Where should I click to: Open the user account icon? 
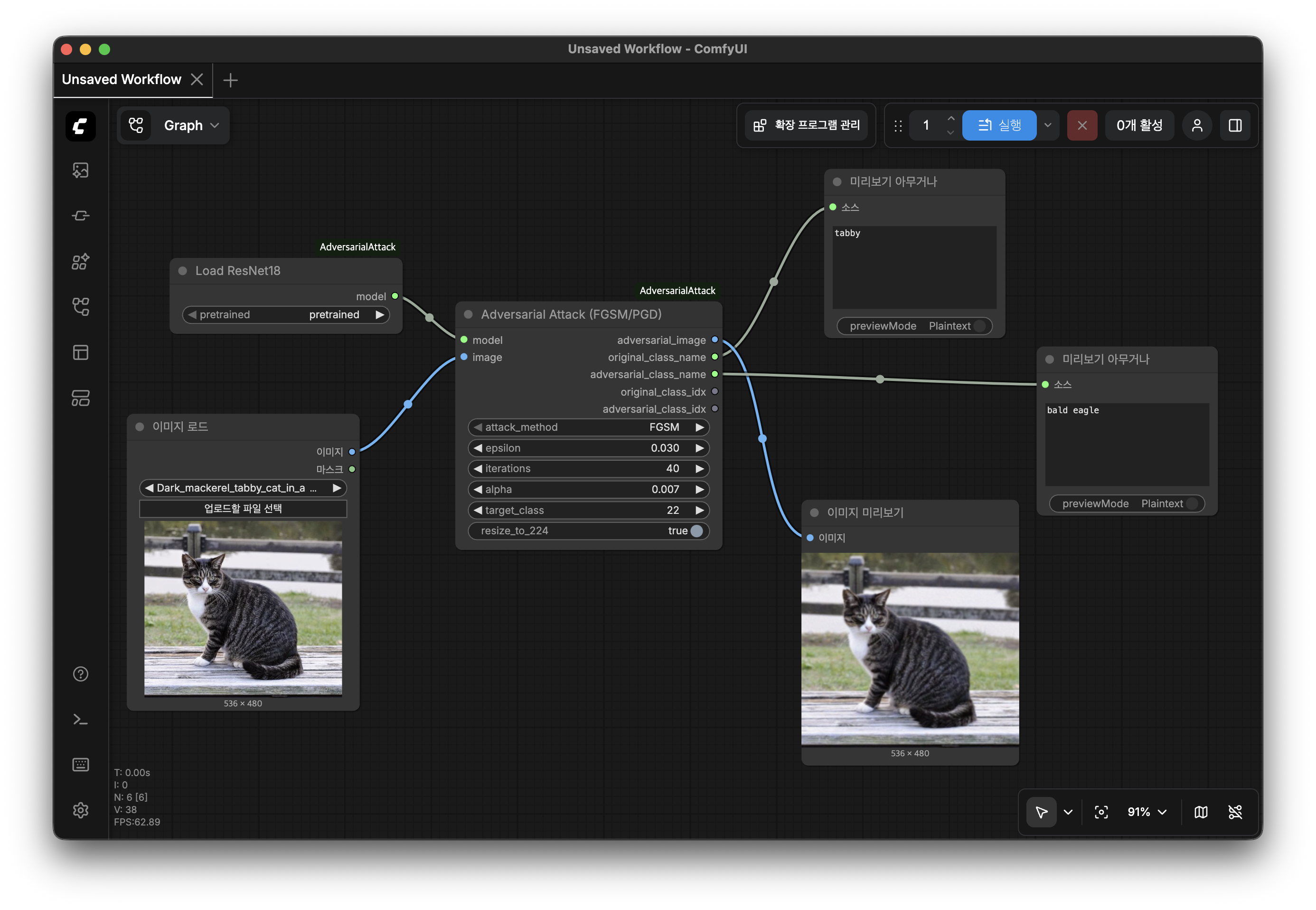click(x=1197, y=125)
